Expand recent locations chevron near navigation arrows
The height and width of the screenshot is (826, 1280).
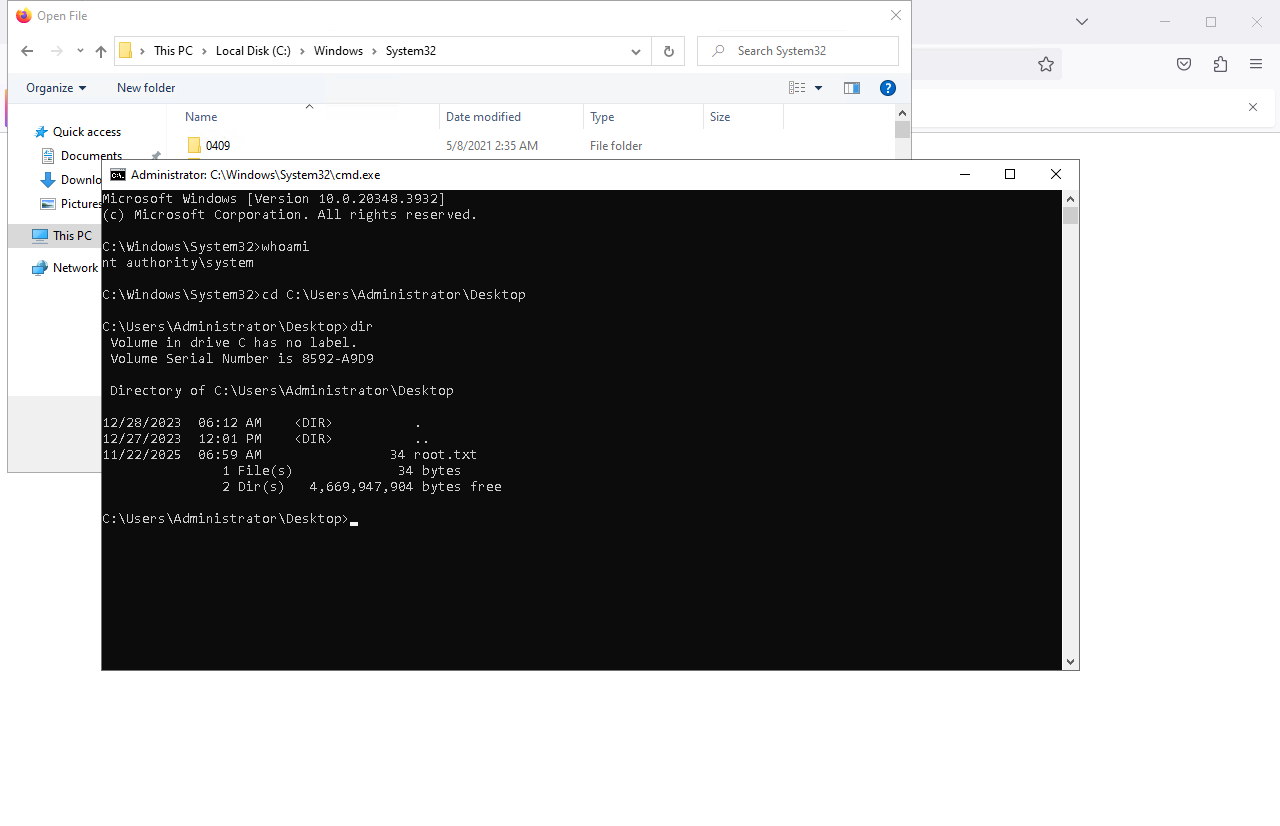coord(80,51)
